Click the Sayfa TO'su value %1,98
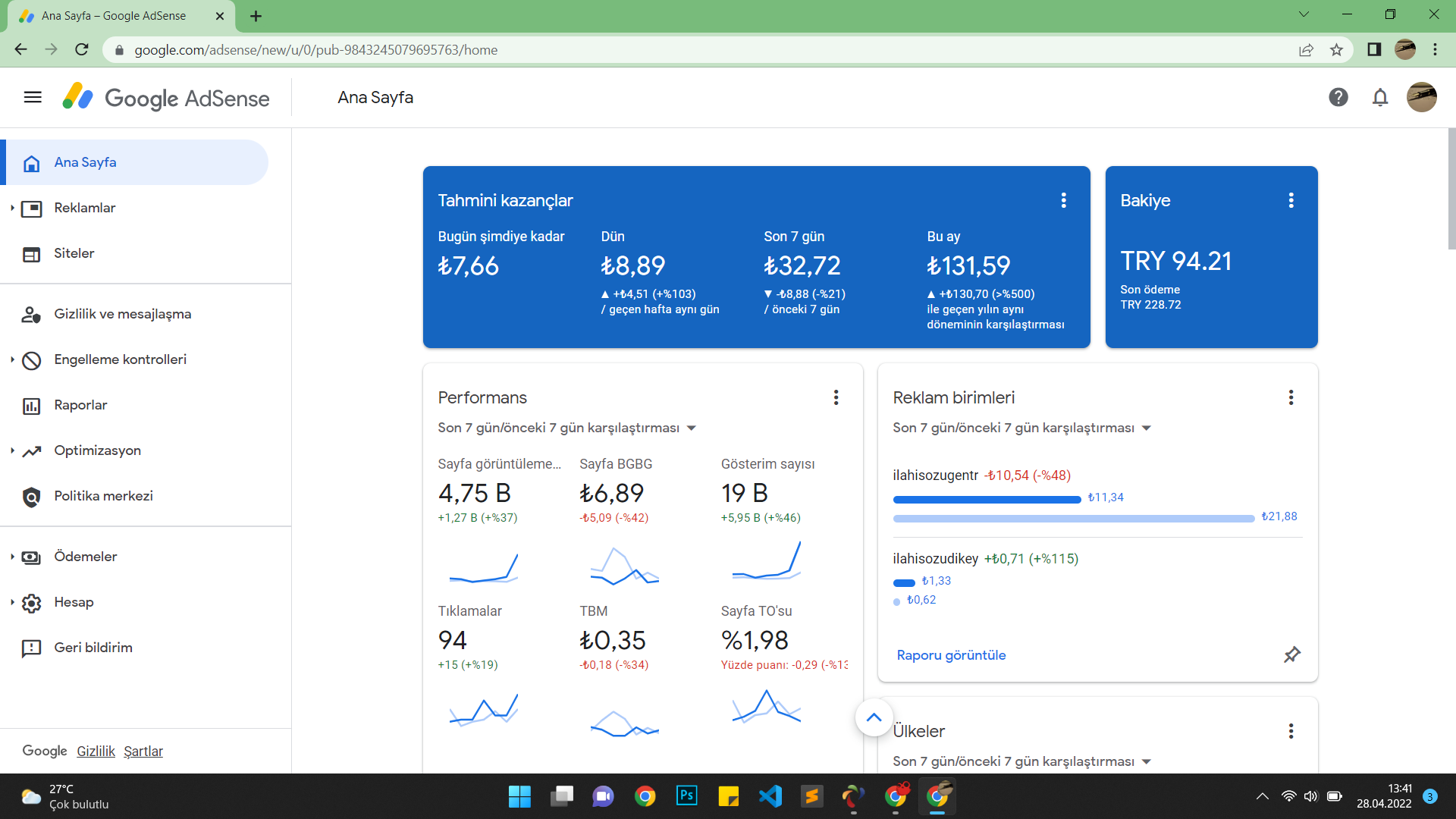Viewport: 1456px width, 819px height. (x=755, y=640)
